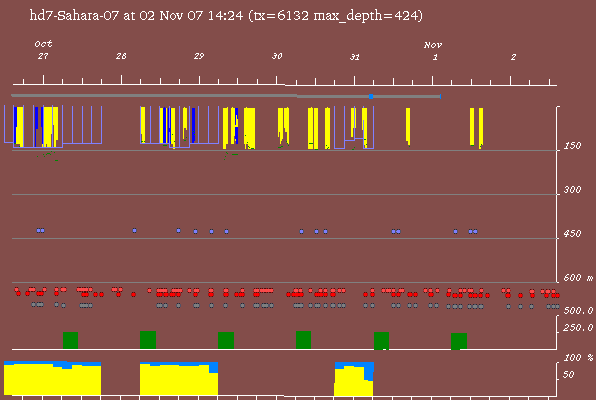Viewport: 596px width, 400px height.
Task: Click the chart title hd7-Sahara-07
Action: (74, 16)
